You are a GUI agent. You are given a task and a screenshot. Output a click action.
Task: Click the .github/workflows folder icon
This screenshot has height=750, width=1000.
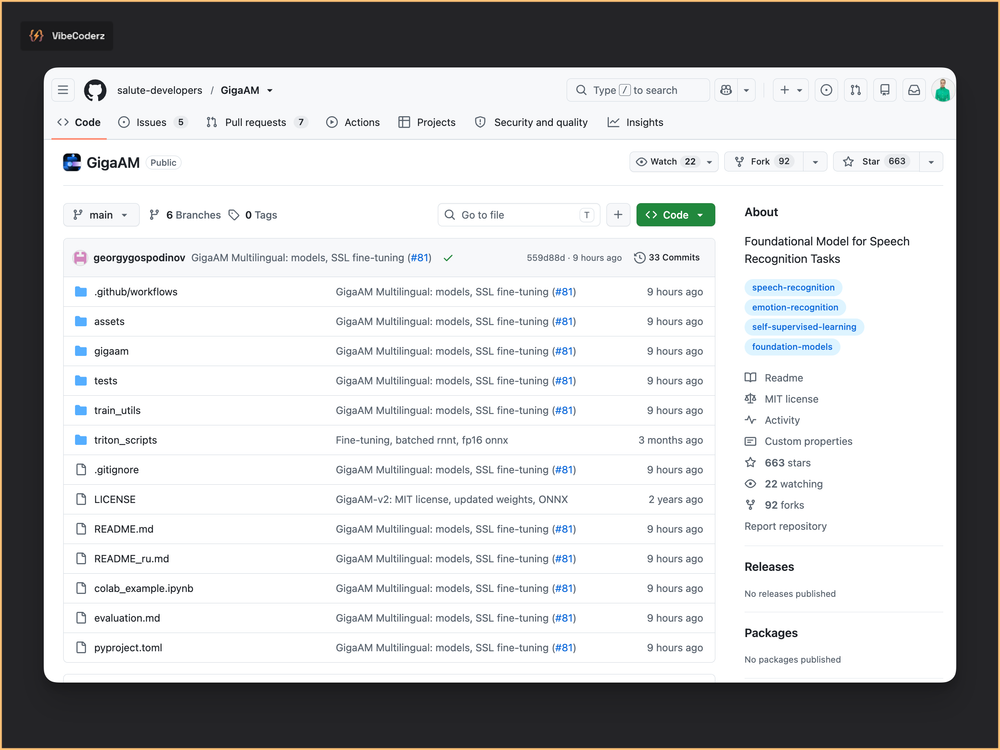coord(81,291)
